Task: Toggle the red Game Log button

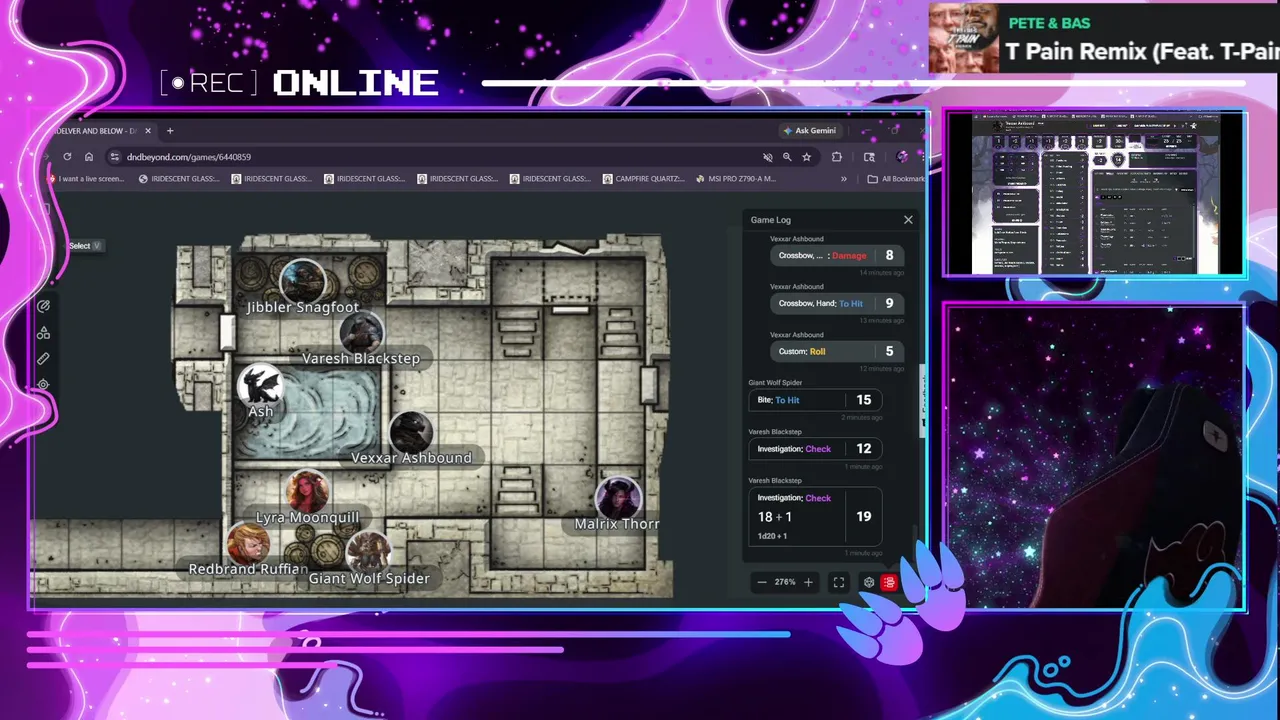Action: coord(889,582)
